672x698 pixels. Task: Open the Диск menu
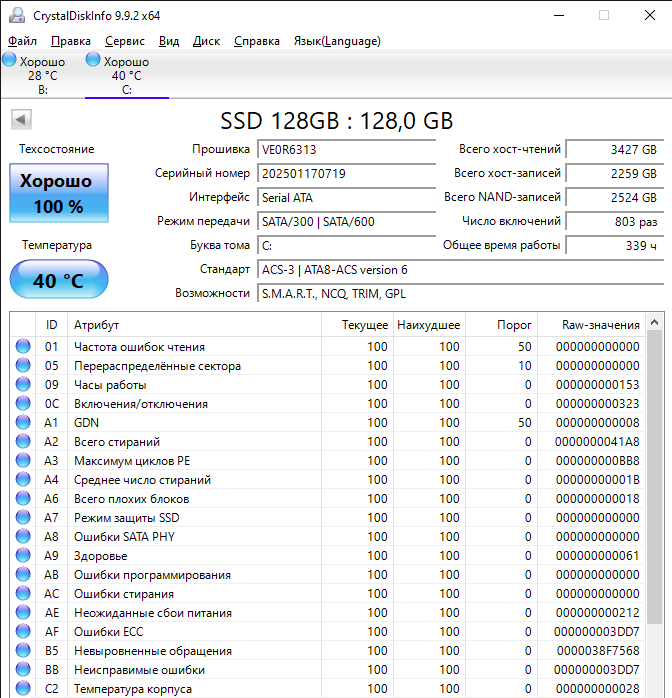206,41
